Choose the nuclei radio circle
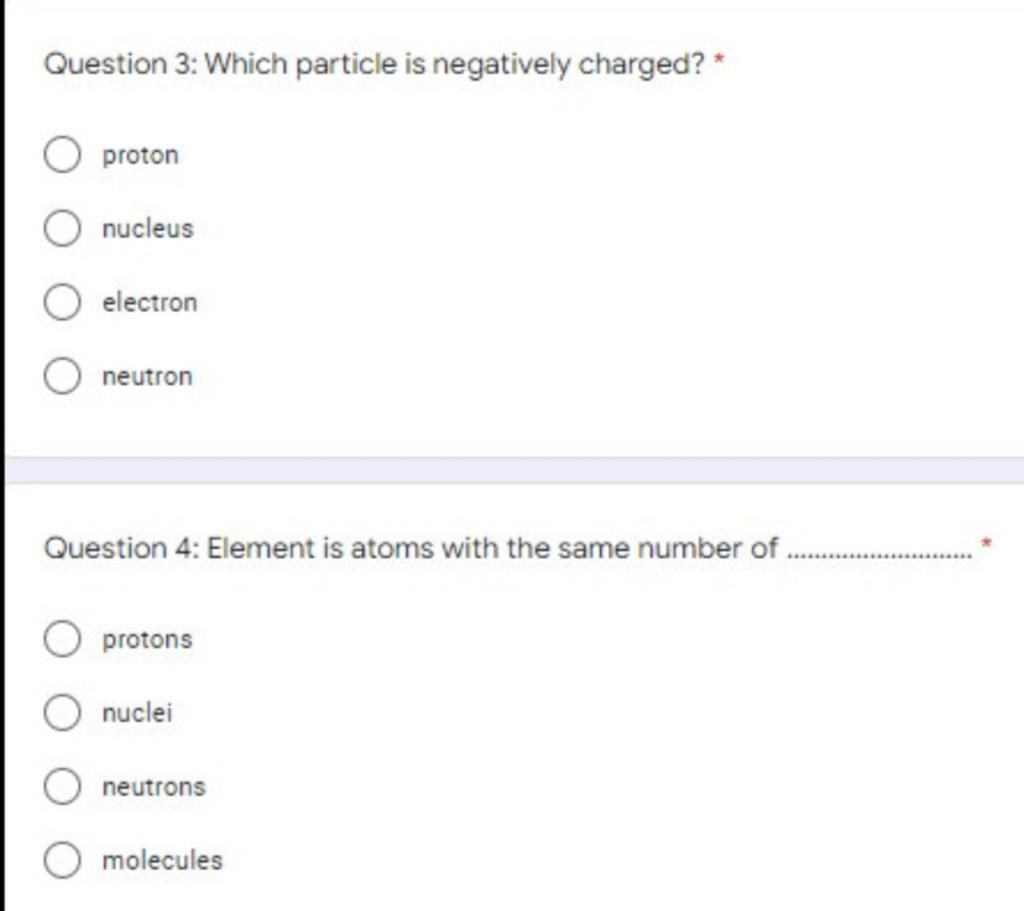The height and width of the screenshot is (911, 1024). pyautogui.click(x=62, y=712)
